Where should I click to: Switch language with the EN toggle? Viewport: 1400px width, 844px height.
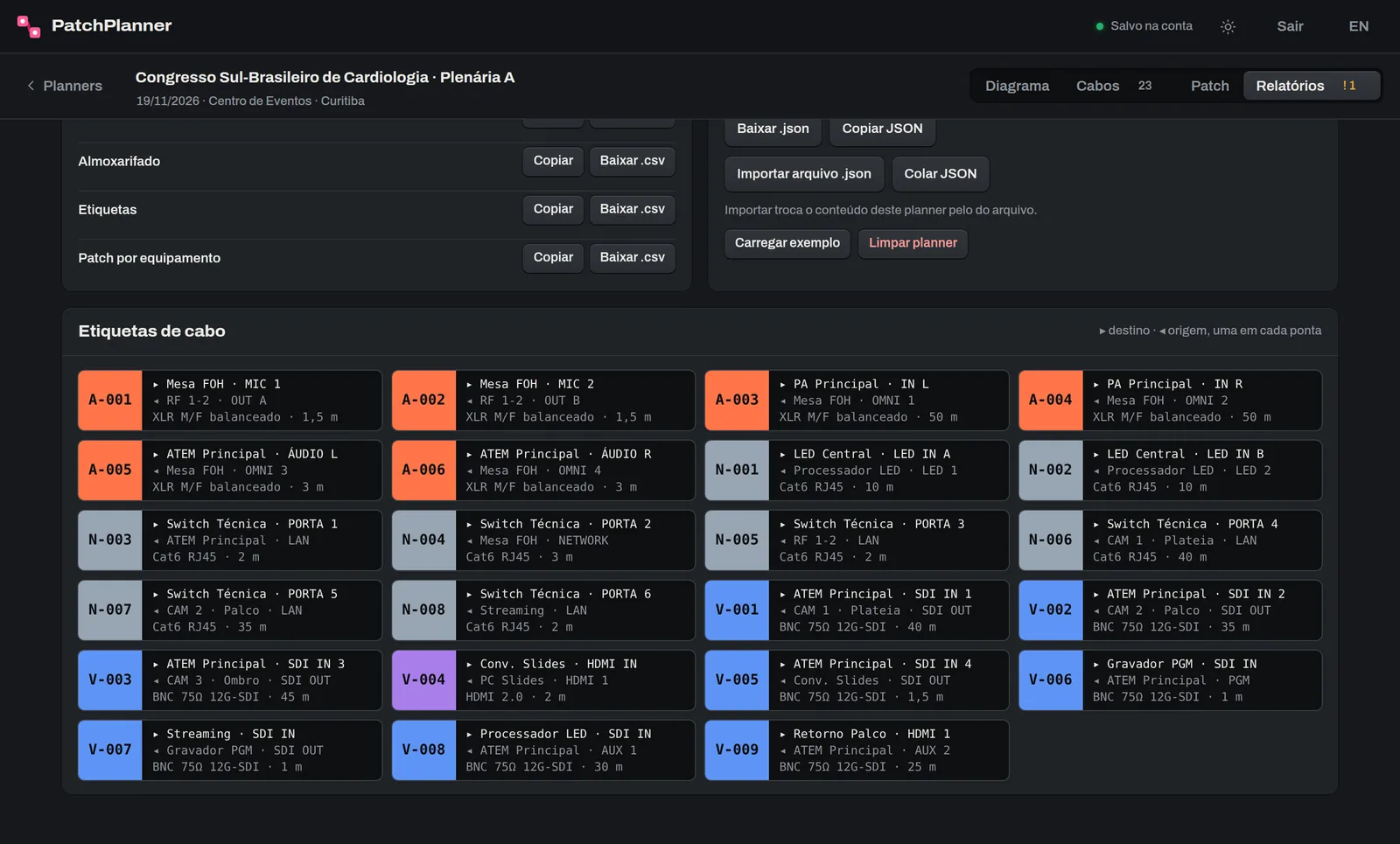point(1358,26)
